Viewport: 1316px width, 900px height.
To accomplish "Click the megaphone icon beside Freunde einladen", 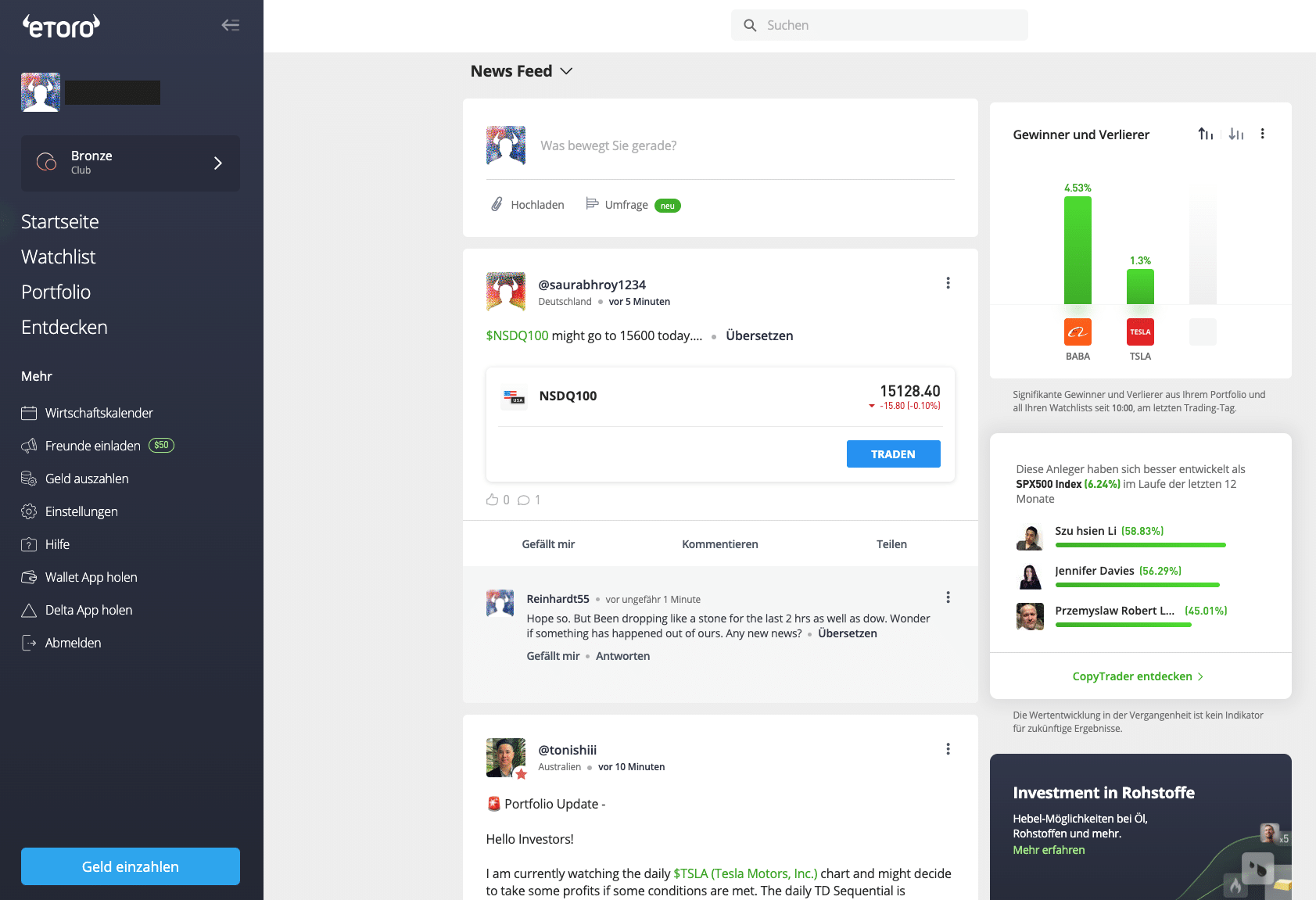I will [29, 446].
